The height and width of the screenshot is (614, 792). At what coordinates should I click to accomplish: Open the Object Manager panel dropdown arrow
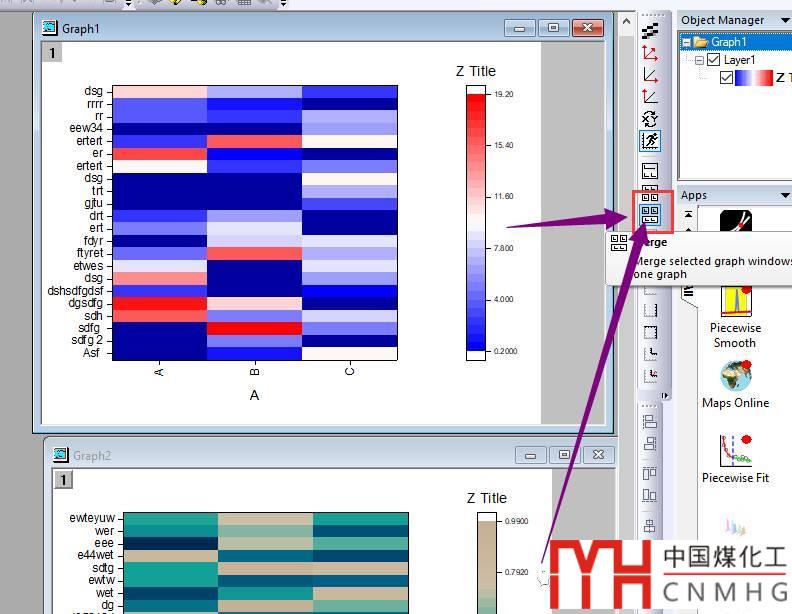pyautogui.click(x=783, y=20)
